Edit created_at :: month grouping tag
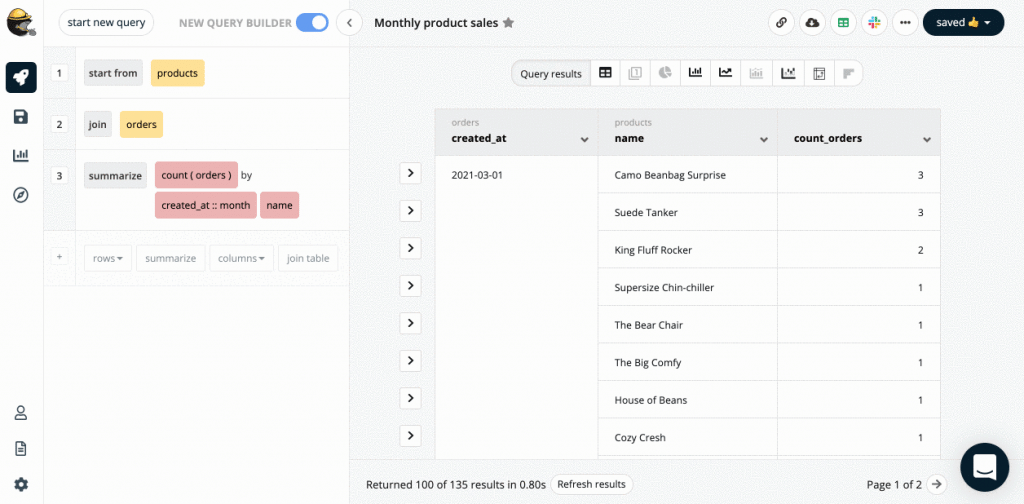 pos(206,205)
